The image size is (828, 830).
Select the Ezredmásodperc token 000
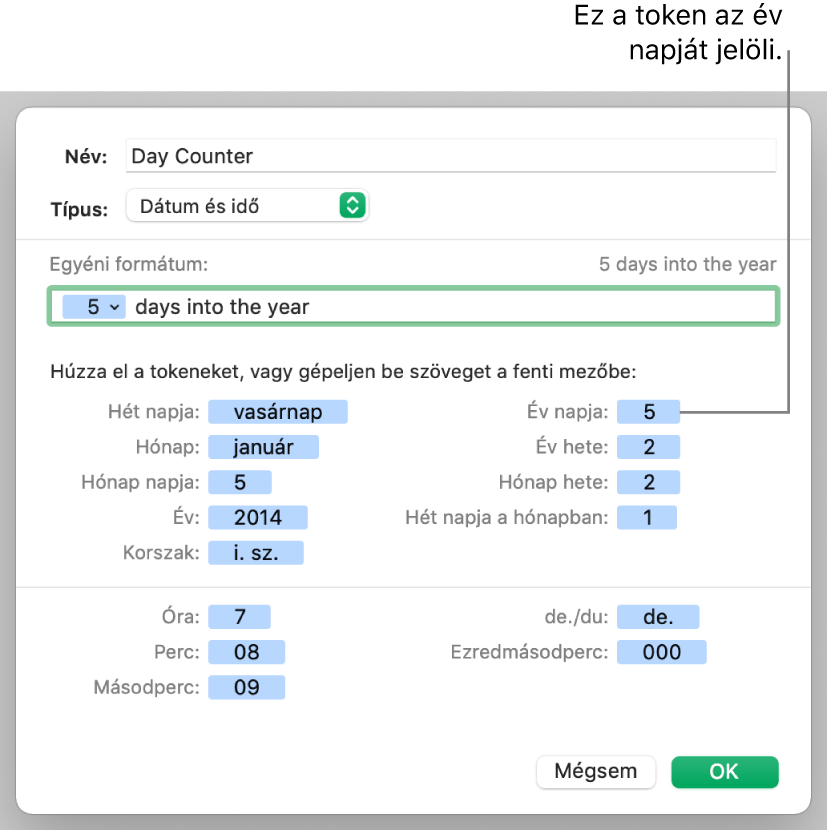[662, 652]
